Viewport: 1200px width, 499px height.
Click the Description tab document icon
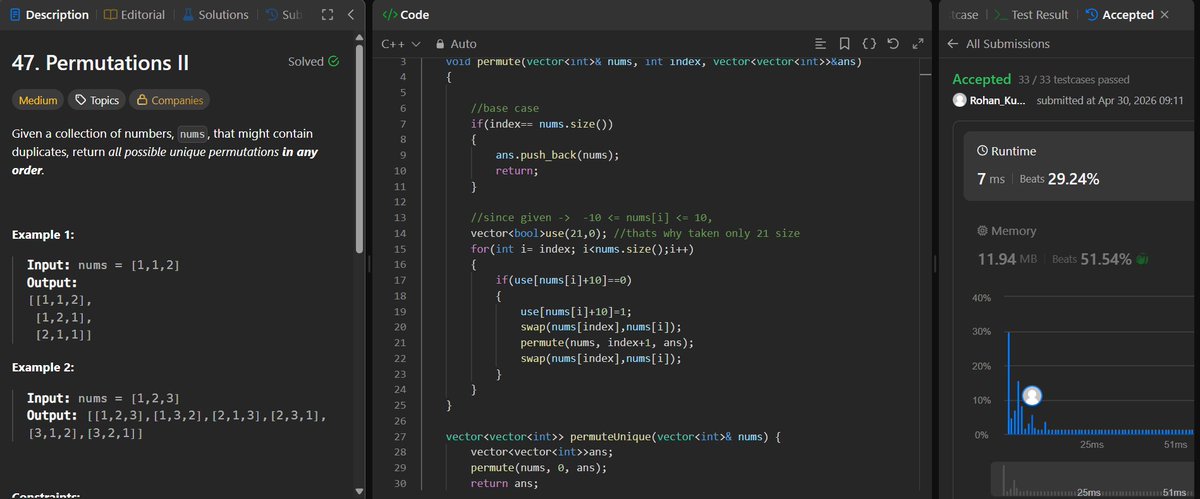point(15,15)
